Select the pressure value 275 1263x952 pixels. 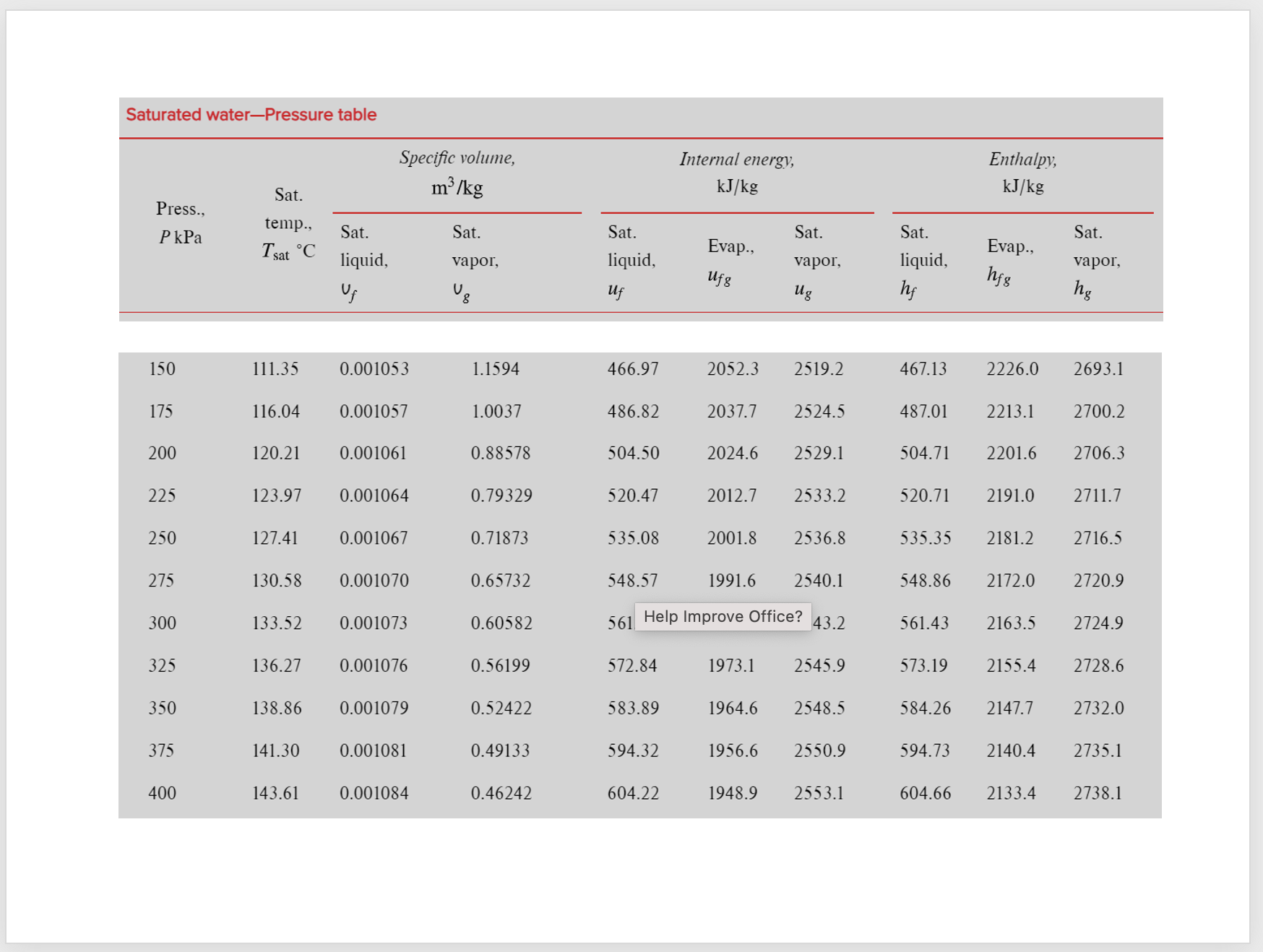tap(162, 581)
